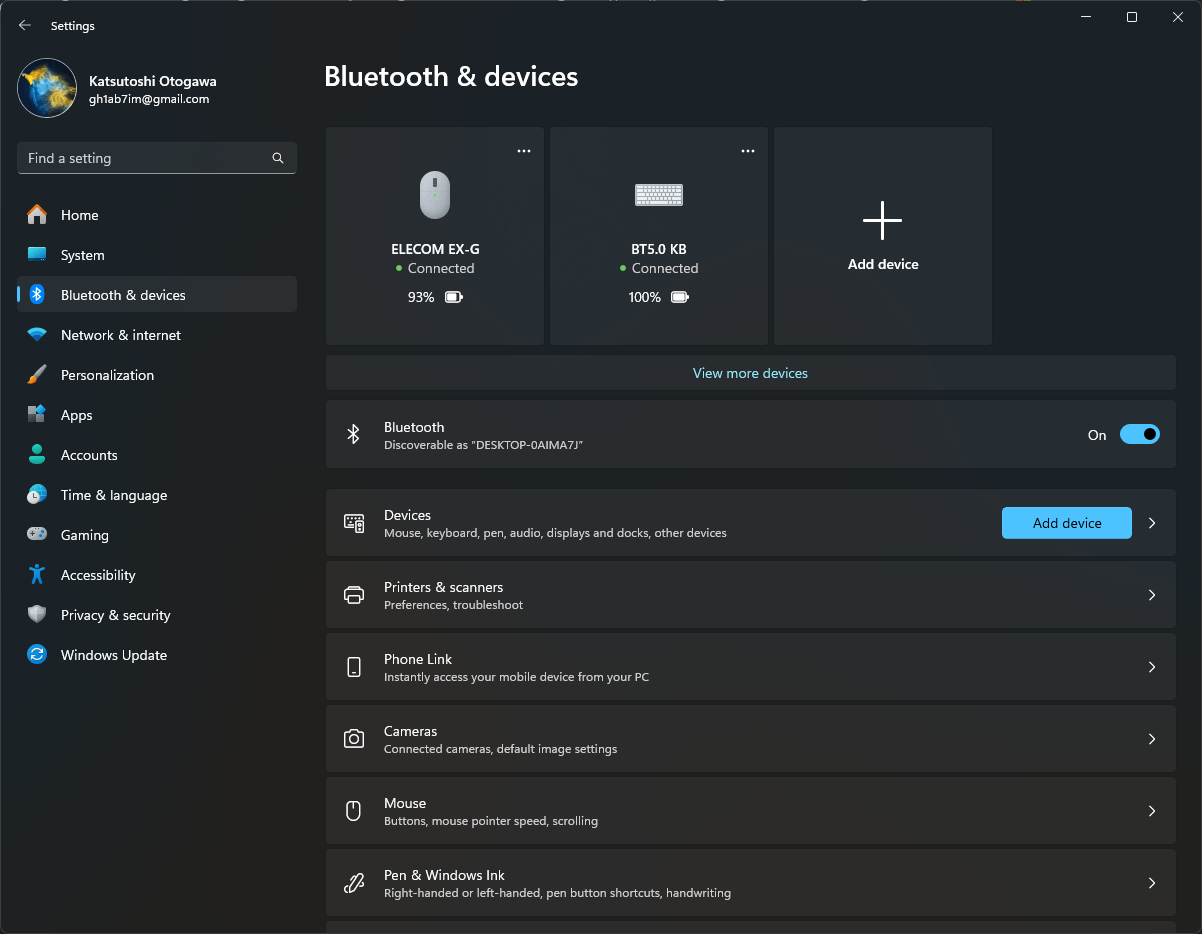Click the 93% battery level text
This screenshot has width=1202, height=934.
[x=421, y=297]
